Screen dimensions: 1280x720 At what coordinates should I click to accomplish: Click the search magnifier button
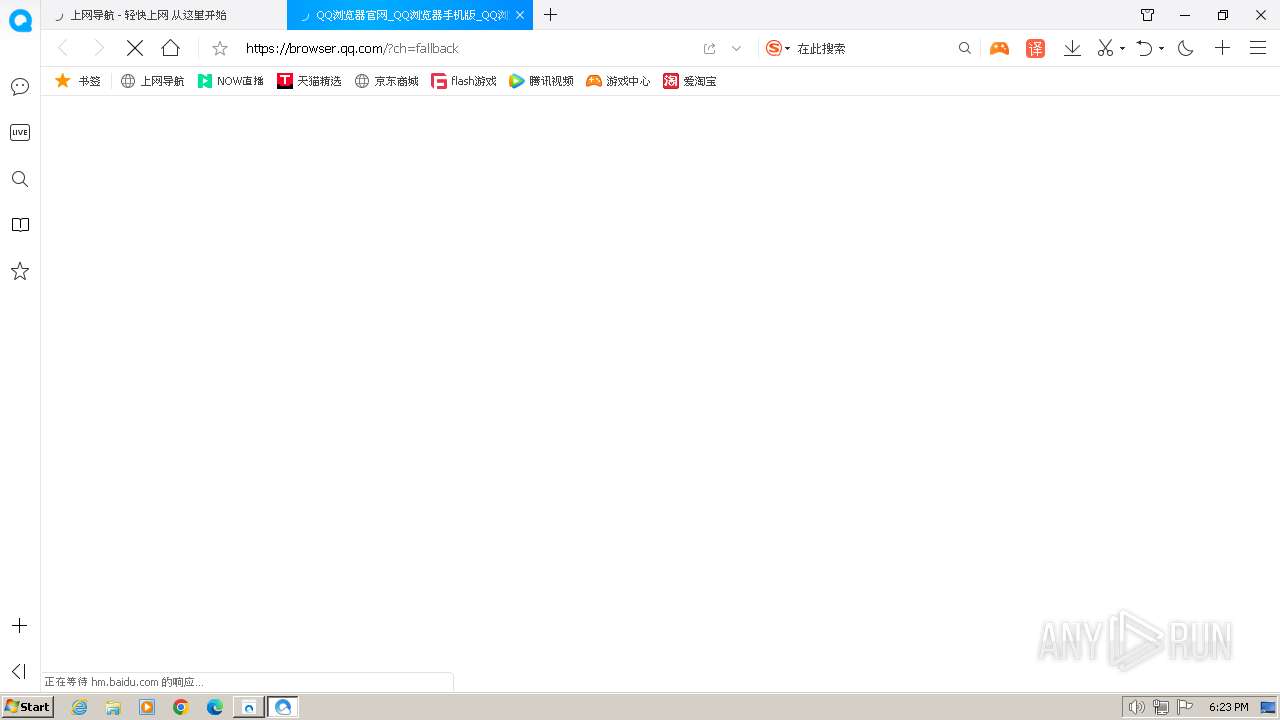coord(965,48)
